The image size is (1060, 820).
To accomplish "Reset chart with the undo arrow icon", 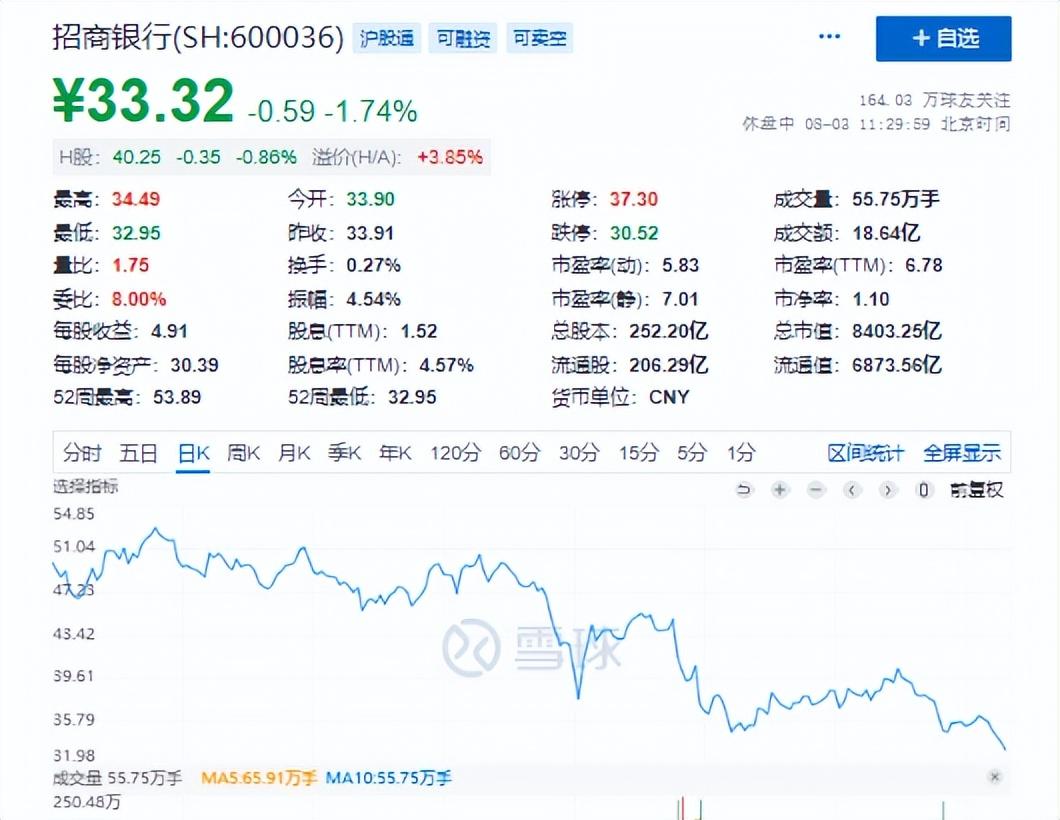I will tap(744, 489).
